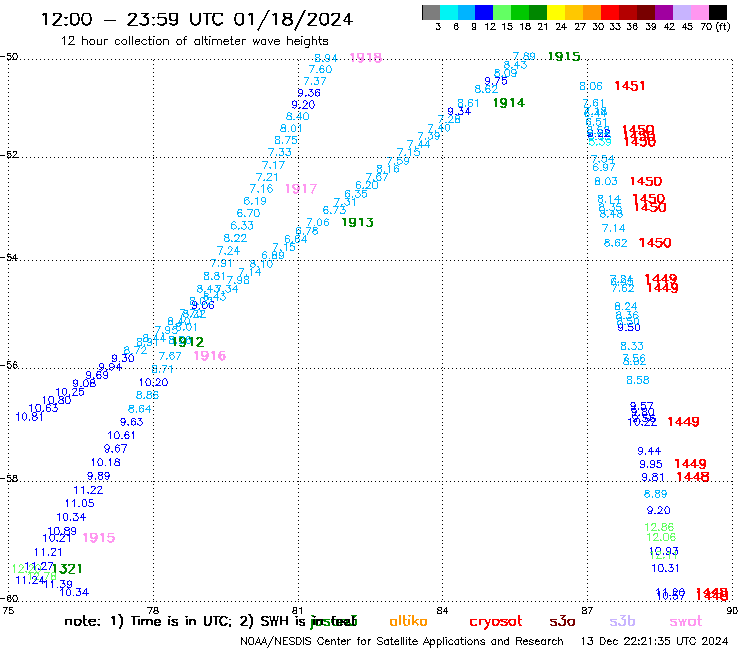
Task: Select the purple swatch in the color legend
Action: (x=664, y=12)
